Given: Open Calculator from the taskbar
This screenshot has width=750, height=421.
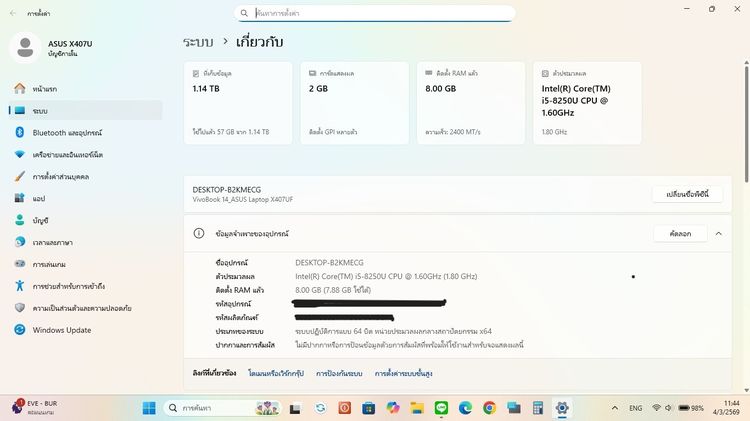Looking at the screenshot, I should pyautogui.click(x=538, y=408).
